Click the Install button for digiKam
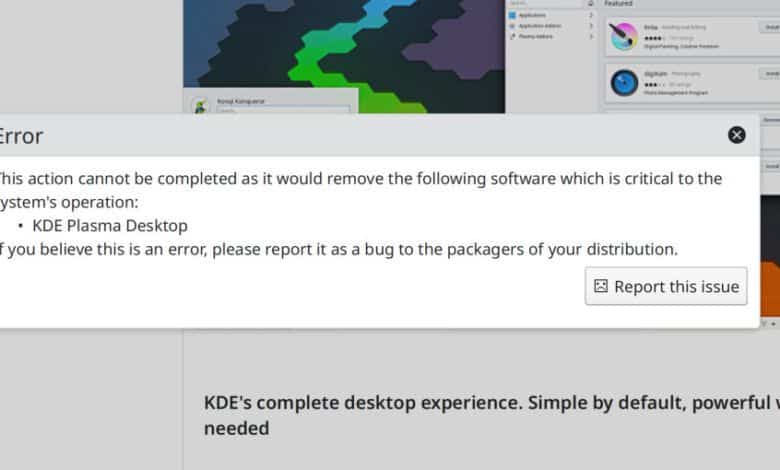 point(771,74)
